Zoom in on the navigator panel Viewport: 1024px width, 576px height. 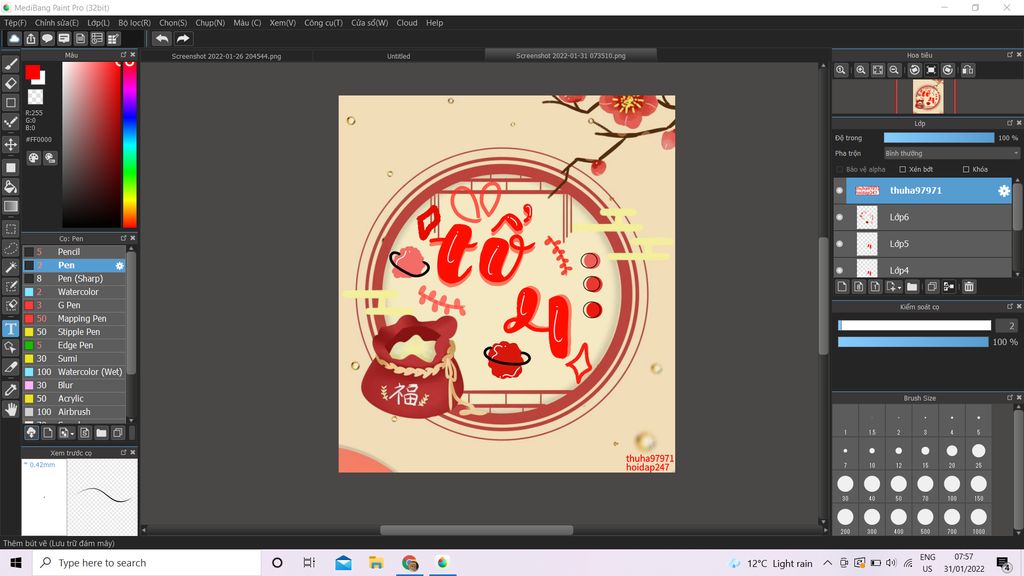[x=861, y=70]
